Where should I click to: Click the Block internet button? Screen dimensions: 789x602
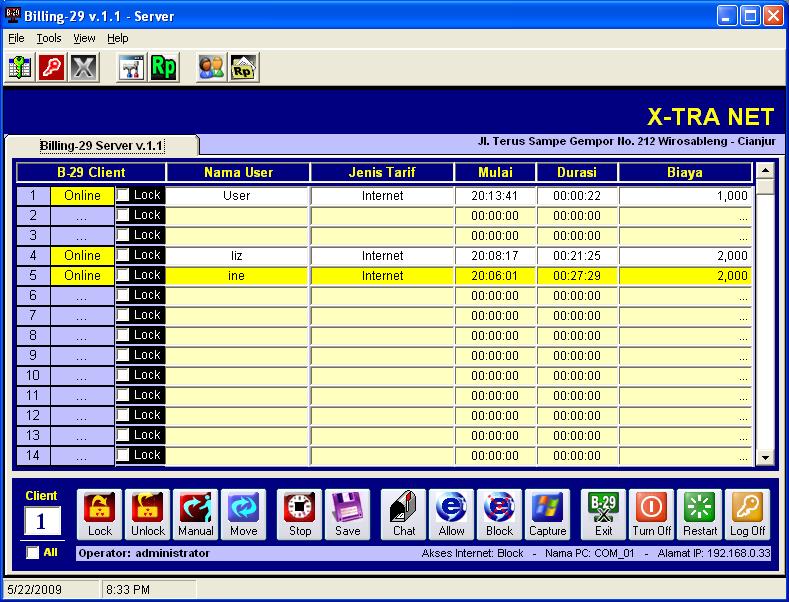click(500, 514)
